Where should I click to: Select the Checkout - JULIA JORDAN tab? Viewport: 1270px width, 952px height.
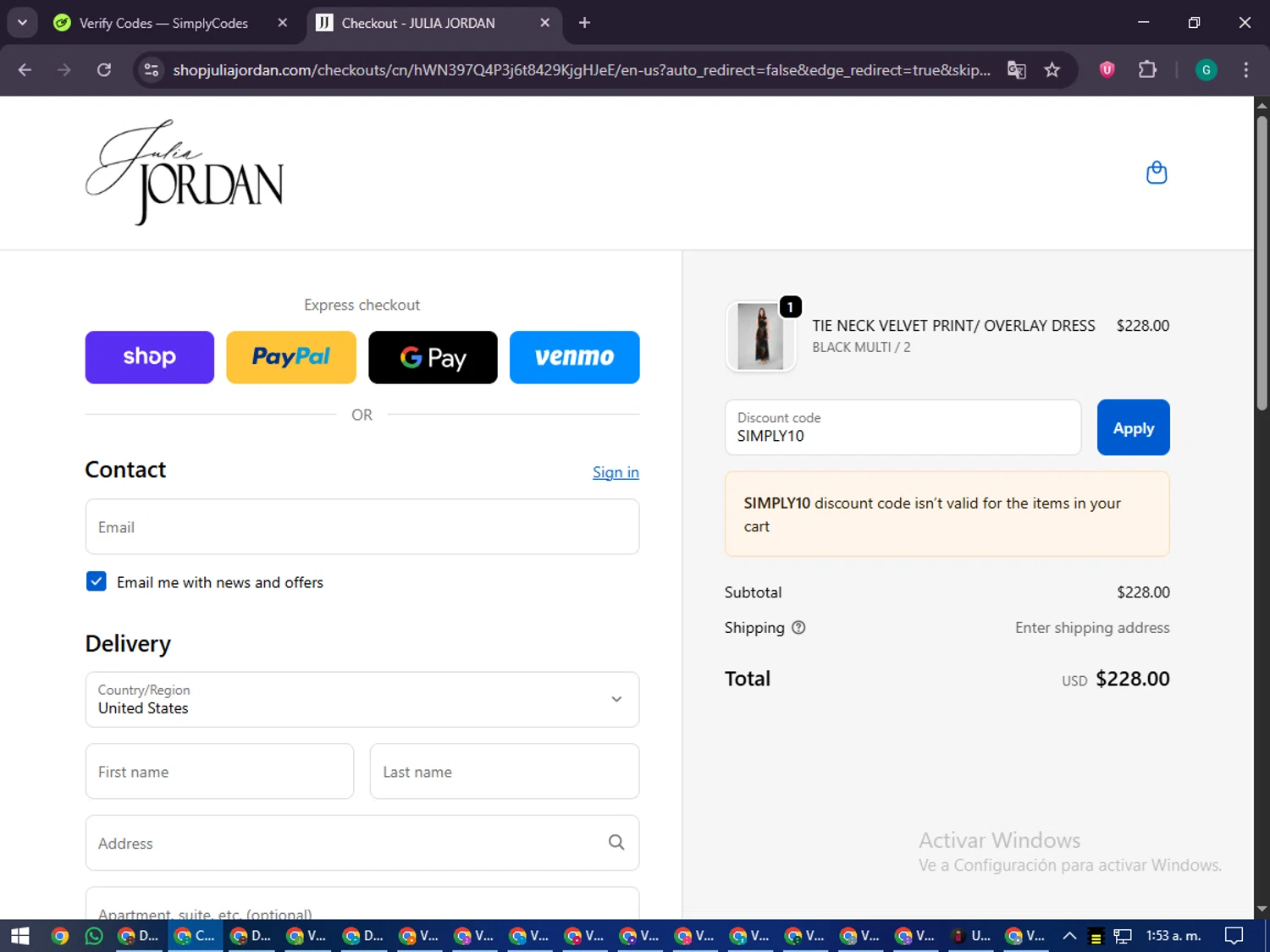(x=418, y=23)
